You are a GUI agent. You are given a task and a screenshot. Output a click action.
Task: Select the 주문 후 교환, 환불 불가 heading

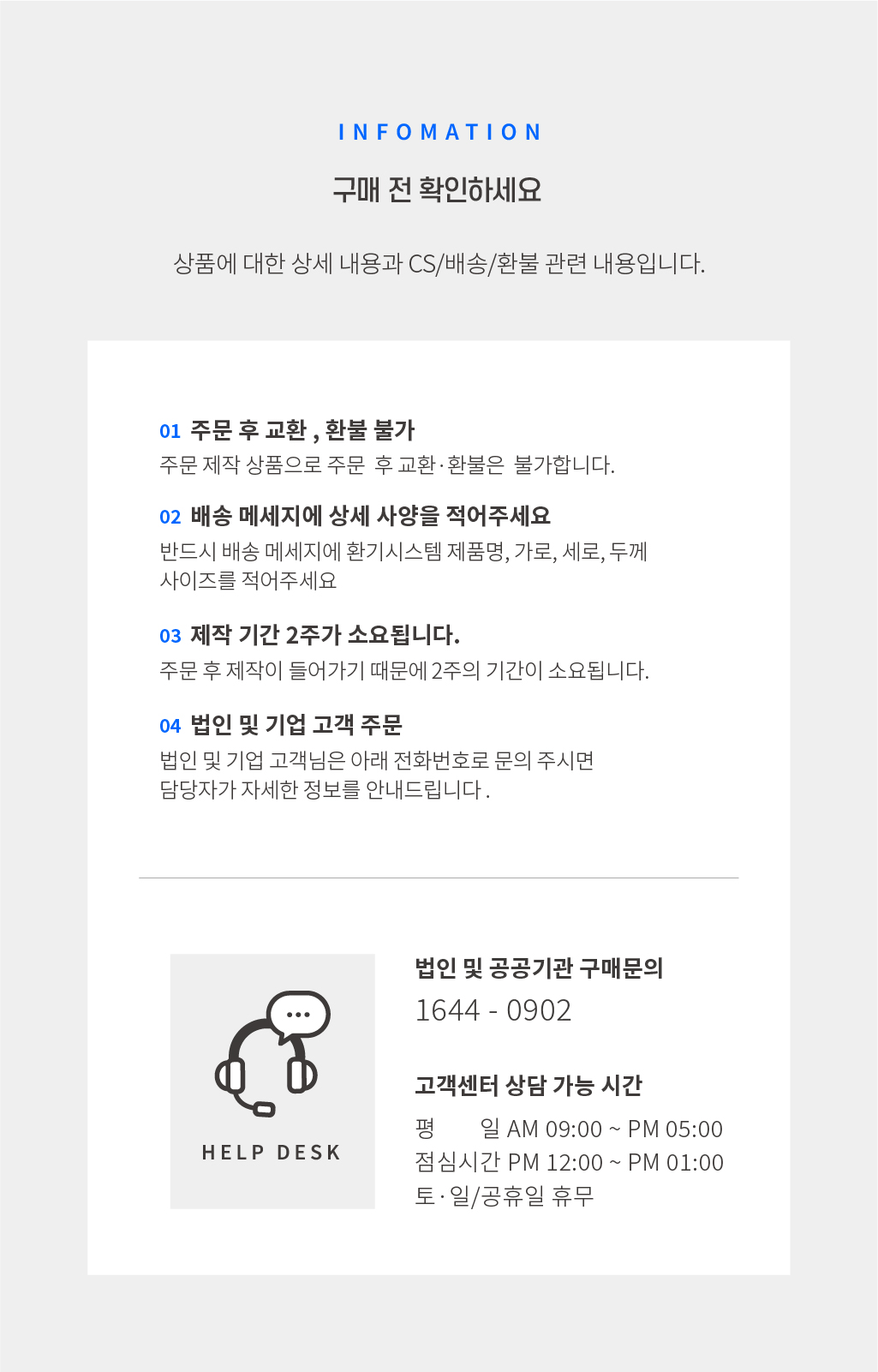pyautogui.click(x=302, y=430)
